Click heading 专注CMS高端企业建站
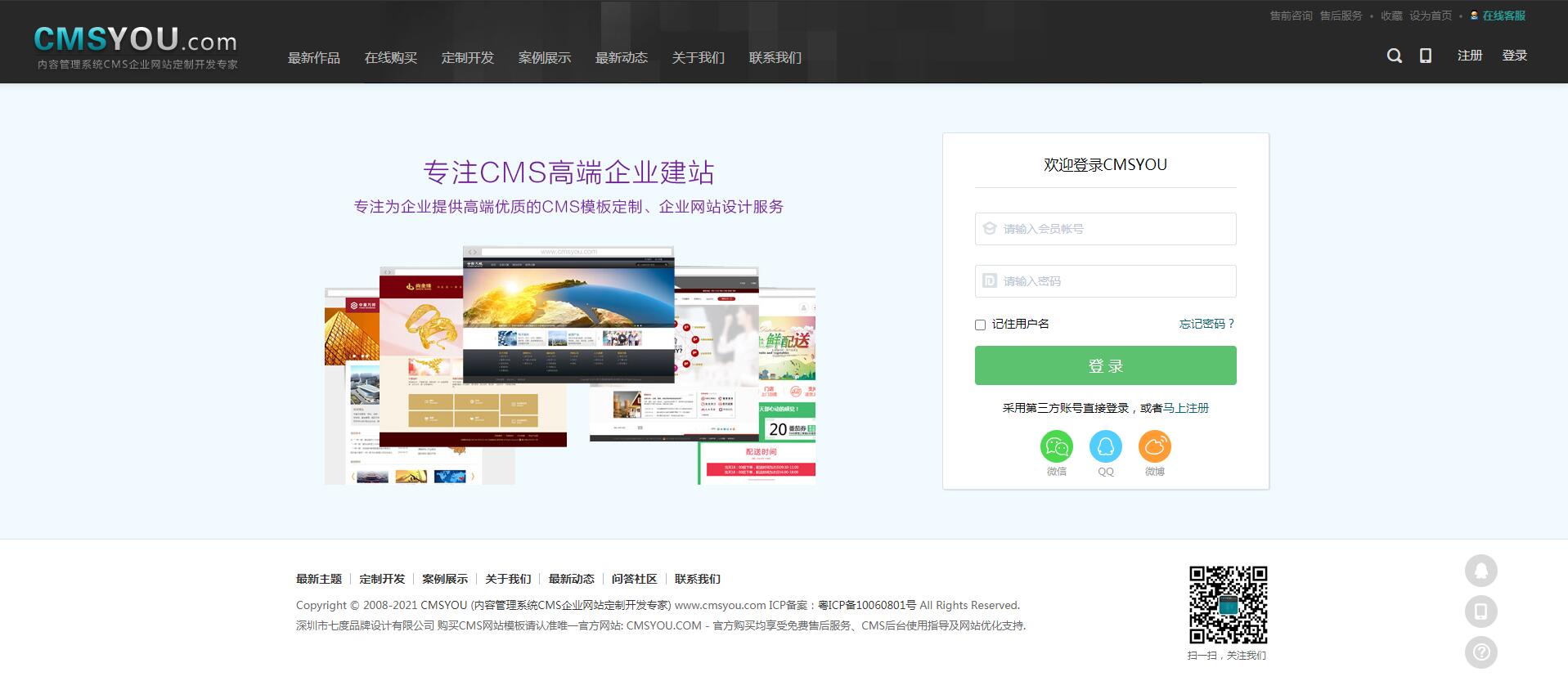The width and height of the screenshot is (1568, 681). (568, 172)
